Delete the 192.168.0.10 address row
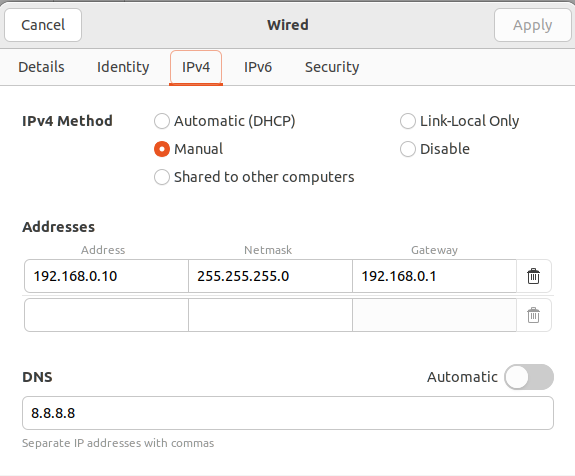The height and width of the screenshot is (476, 575). [533, 276]
